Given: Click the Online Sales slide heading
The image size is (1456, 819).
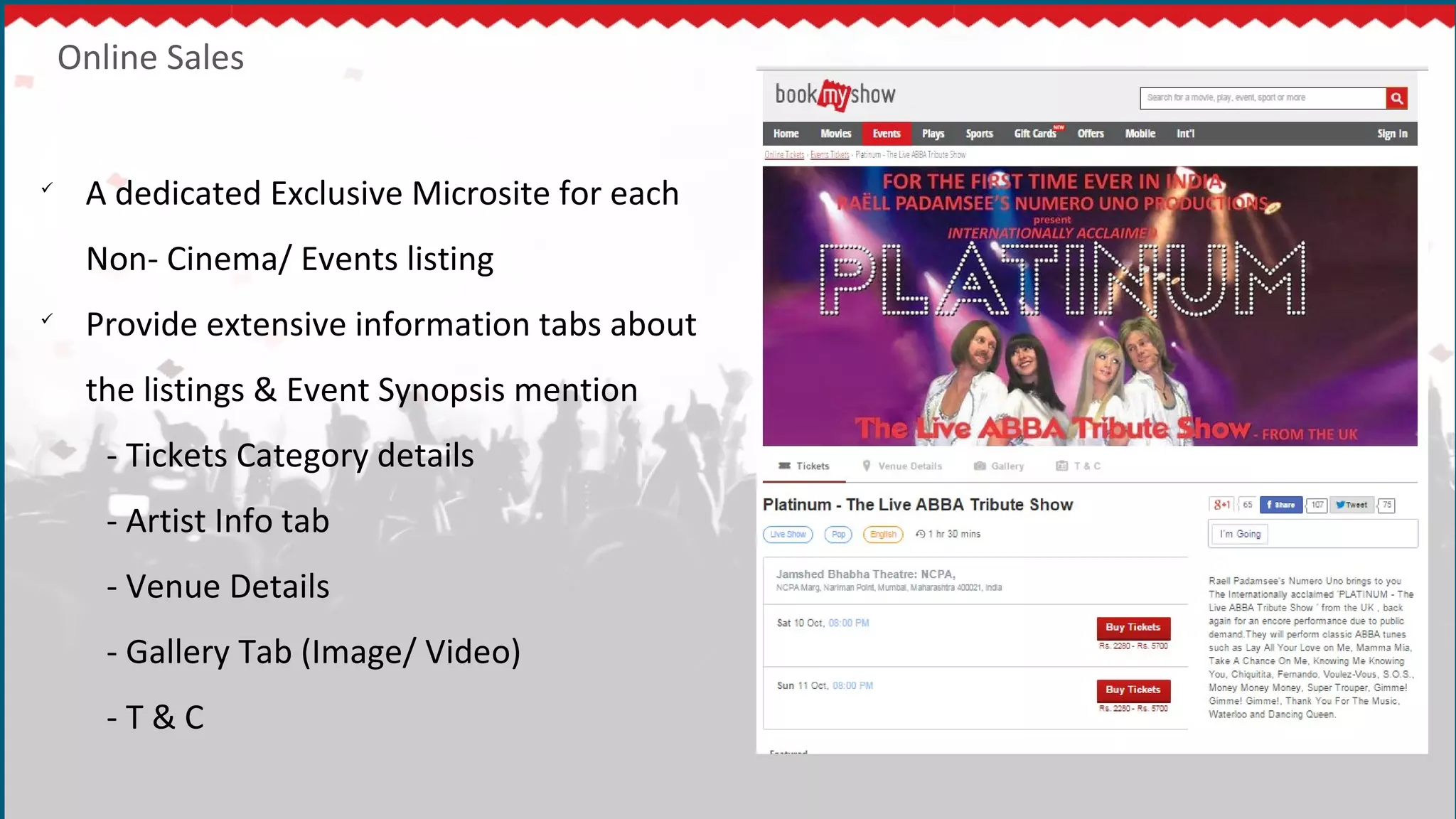Looking at the screenshot, I should coord(151,58).
